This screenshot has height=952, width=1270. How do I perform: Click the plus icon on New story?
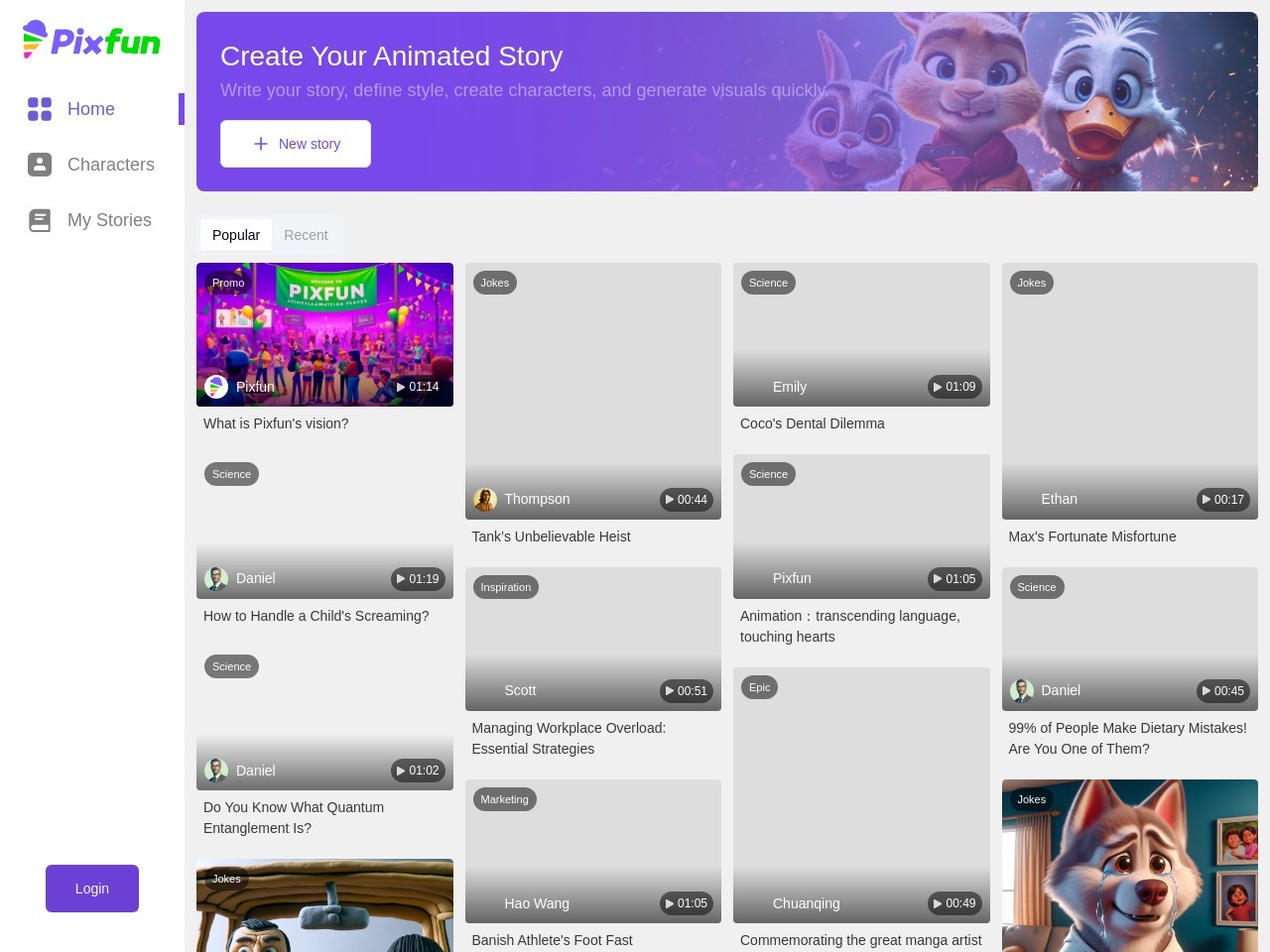pos(261,144)
